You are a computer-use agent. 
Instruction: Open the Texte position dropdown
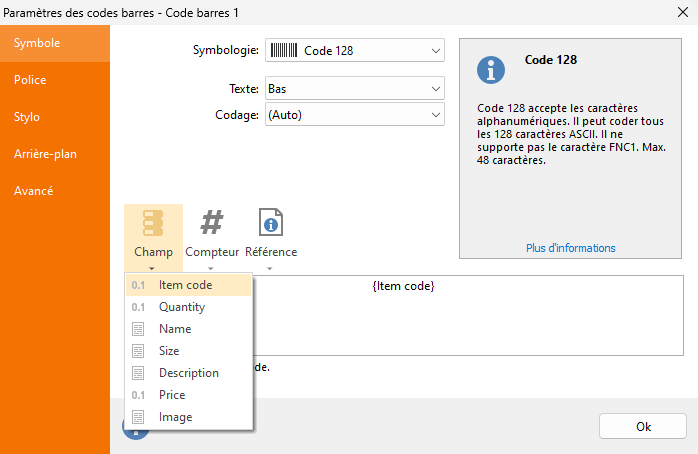coord(355,89)
